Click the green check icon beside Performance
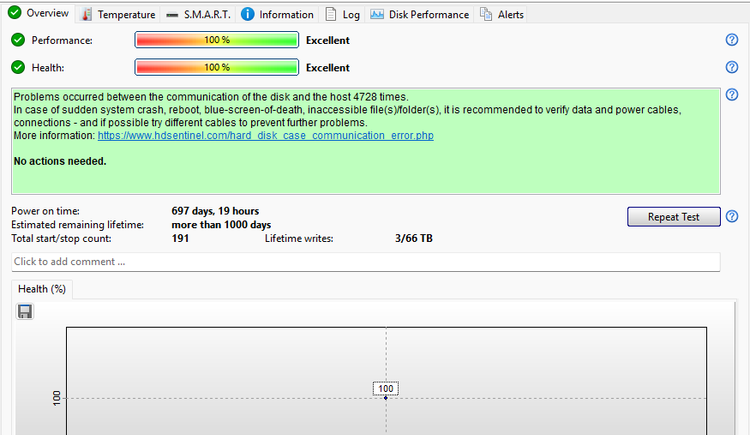This screenshot has width=750, height=435. pos(18,40)
